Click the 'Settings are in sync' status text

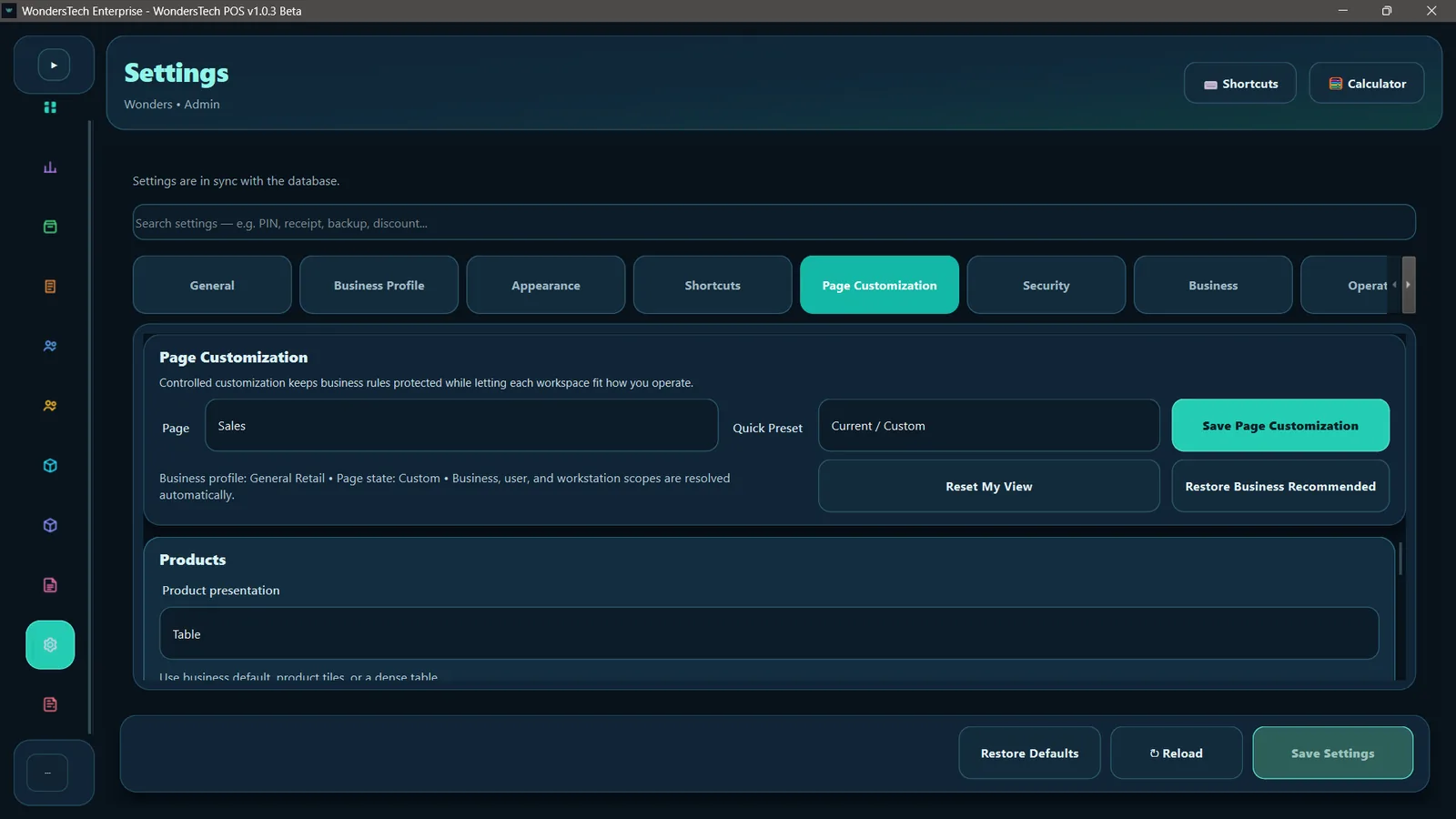click(236, 181)
